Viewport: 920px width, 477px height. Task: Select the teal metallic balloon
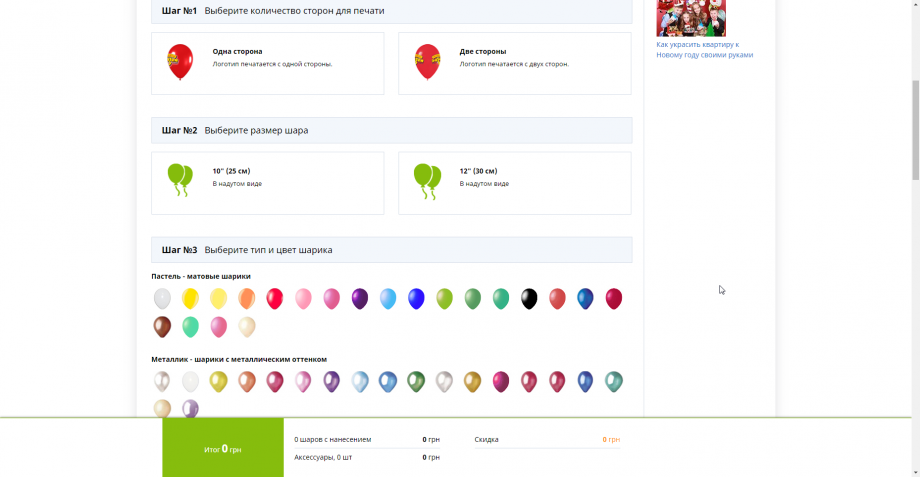click(614, 381)
